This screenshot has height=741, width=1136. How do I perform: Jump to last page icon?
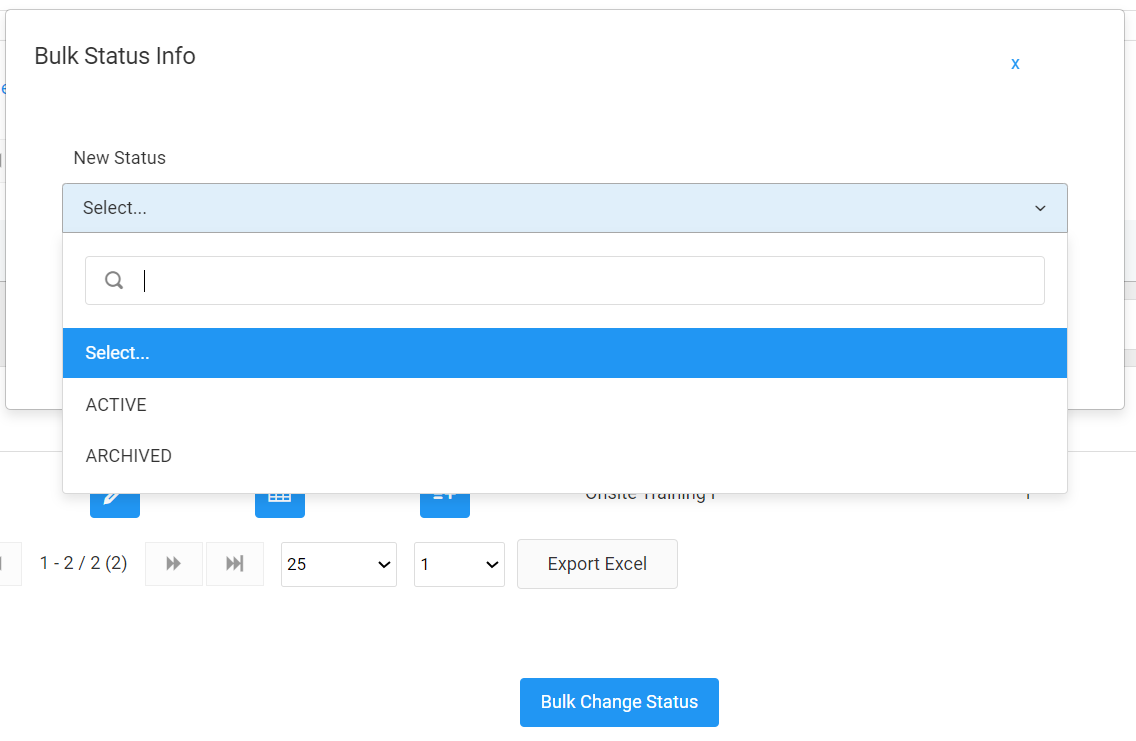235,564
